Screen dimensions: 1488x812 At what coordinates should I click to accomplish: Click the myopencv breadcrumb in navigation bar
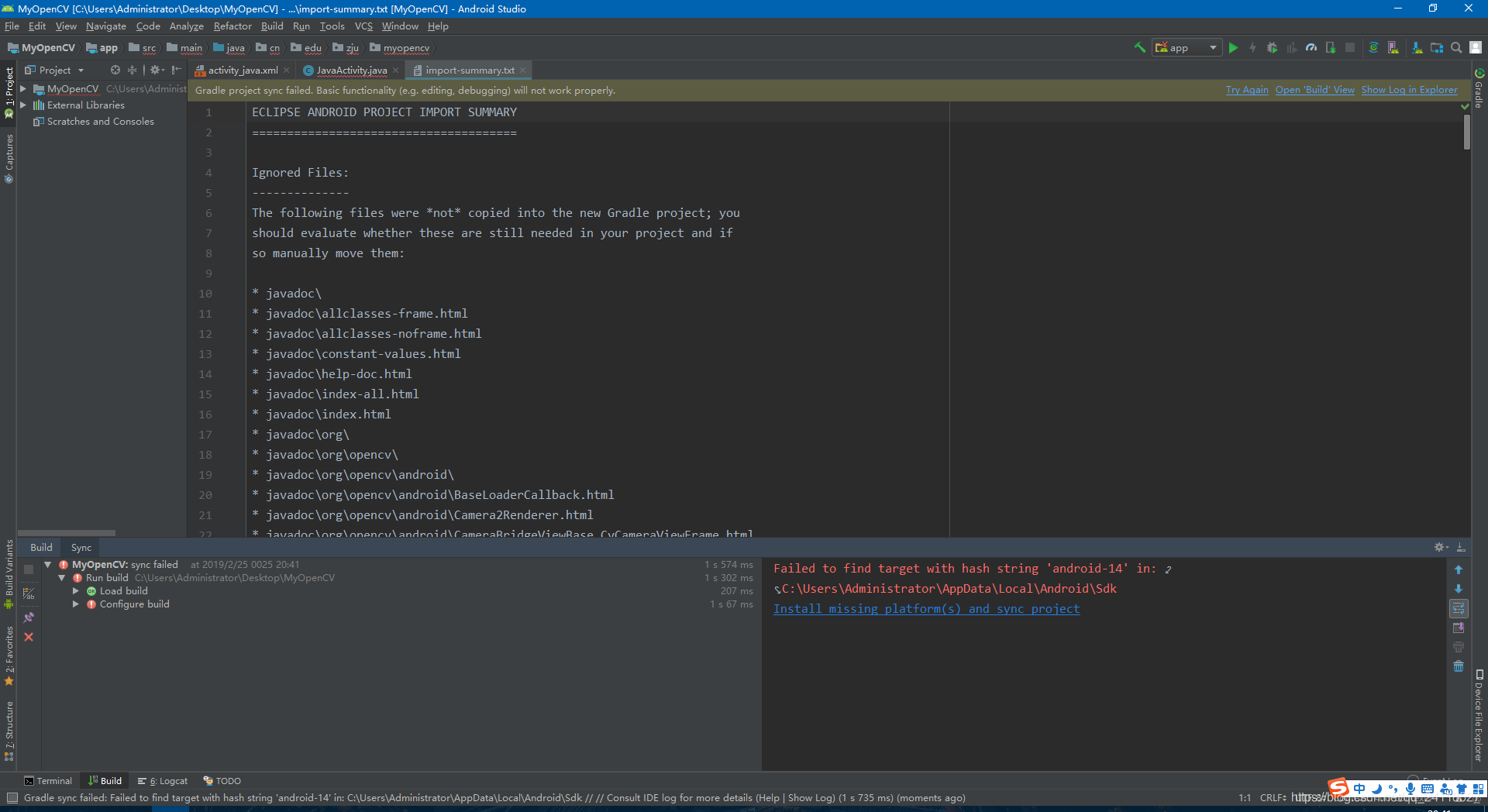pyautogui.click(x=399, y=48)
